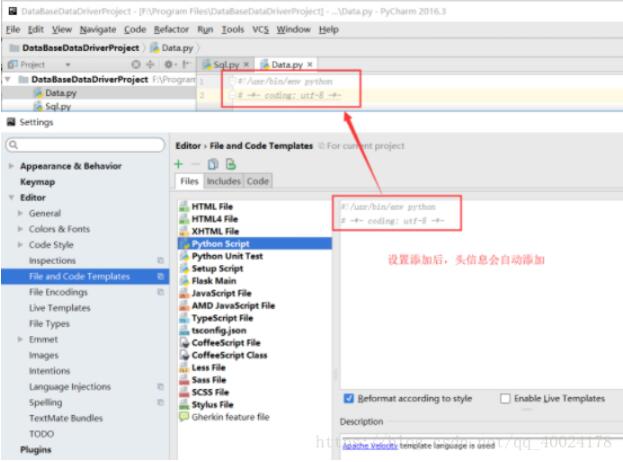
Task: Click fold marker on editor line 1
Action: point(233,82)
